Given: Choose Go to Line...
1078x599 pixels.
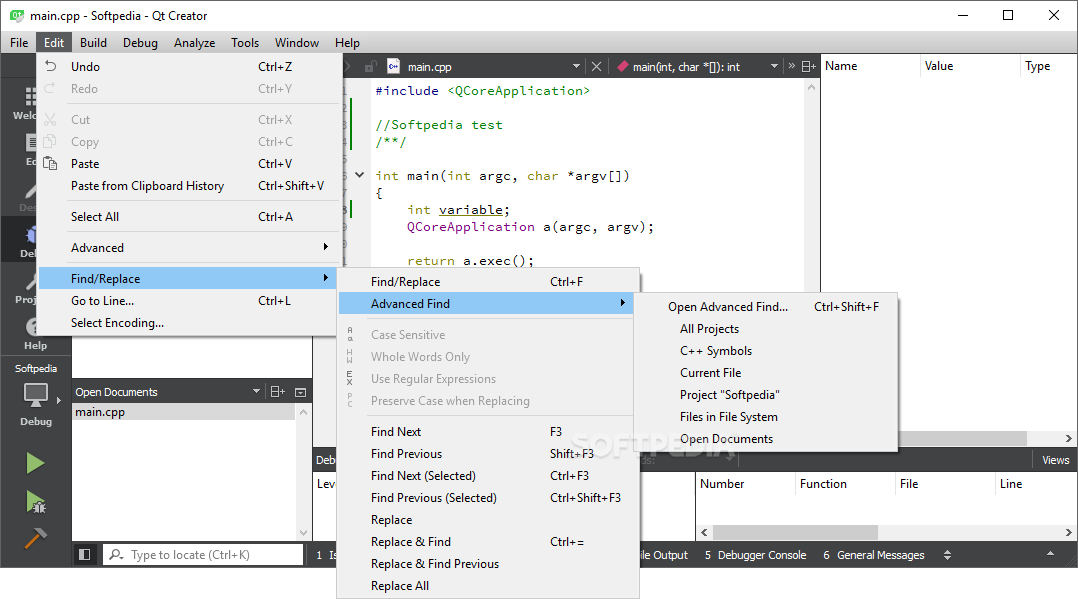Looking at the screenshot, I should (190, 301).
